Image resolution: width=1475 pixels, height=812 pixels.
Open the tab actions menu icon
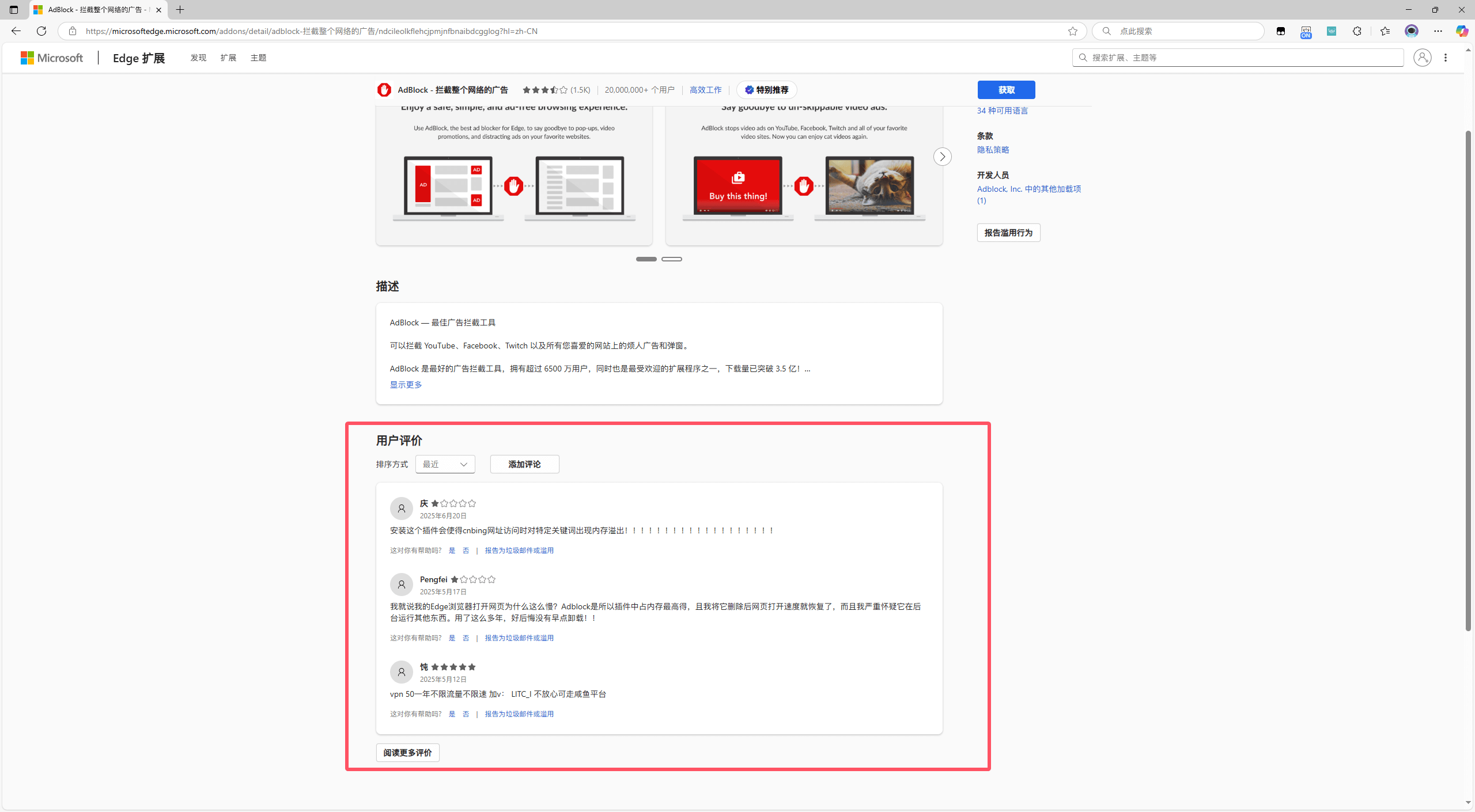tap(14, 10)
